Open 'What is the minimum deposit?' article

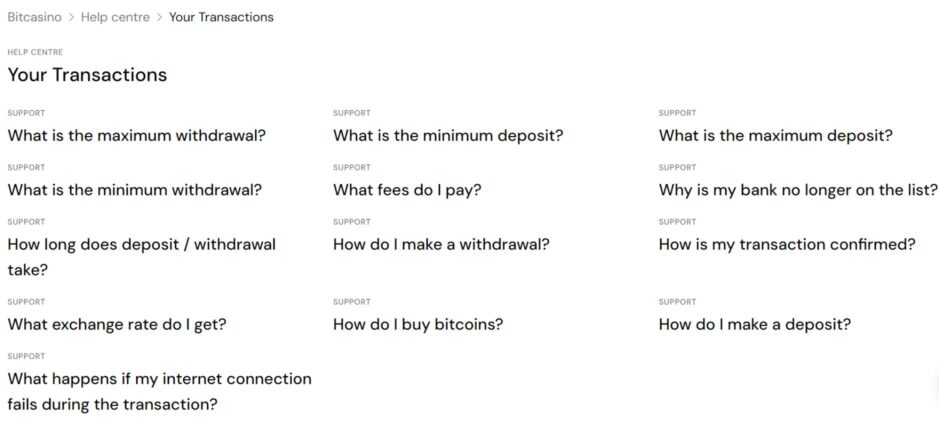pyautogui.click(x=448, y=135)
